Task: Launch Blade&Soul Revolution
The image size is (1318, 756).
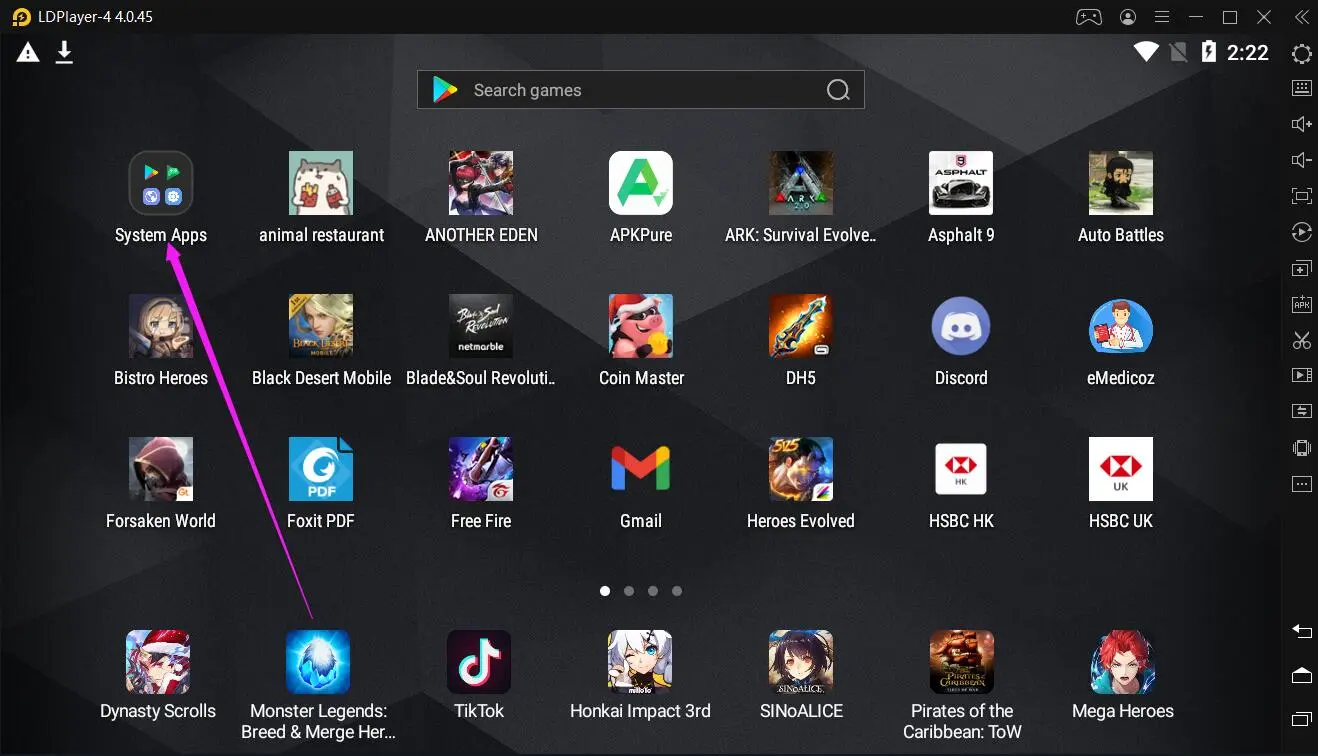Action: pos(481,326)
